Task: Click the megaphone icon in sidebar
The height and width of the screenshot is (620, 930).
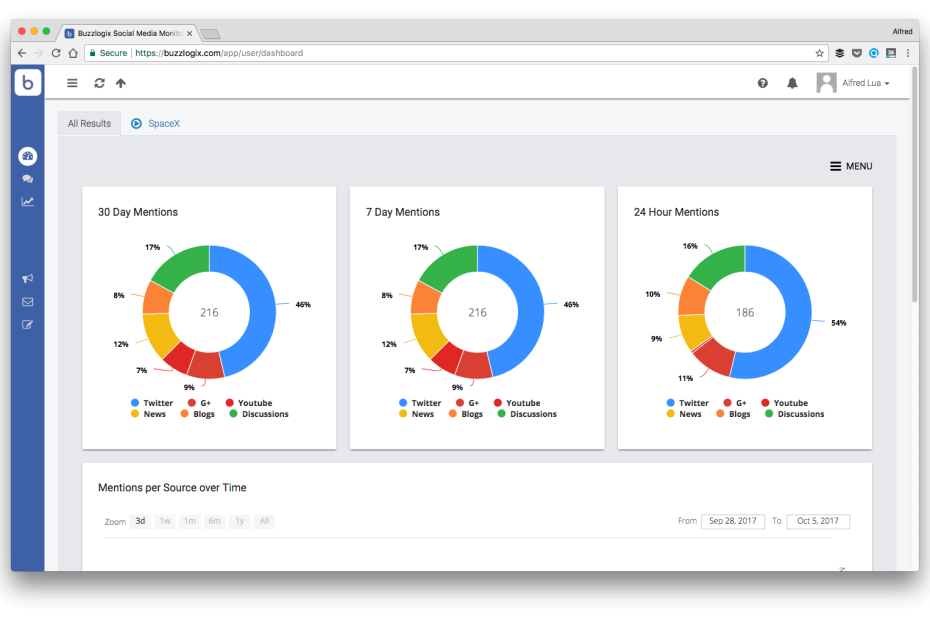Action: click(28, 278)
